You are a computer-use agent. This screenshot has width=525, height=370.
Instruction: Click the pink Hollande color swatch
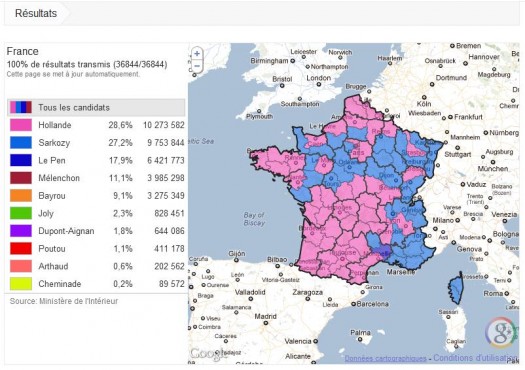21,125
